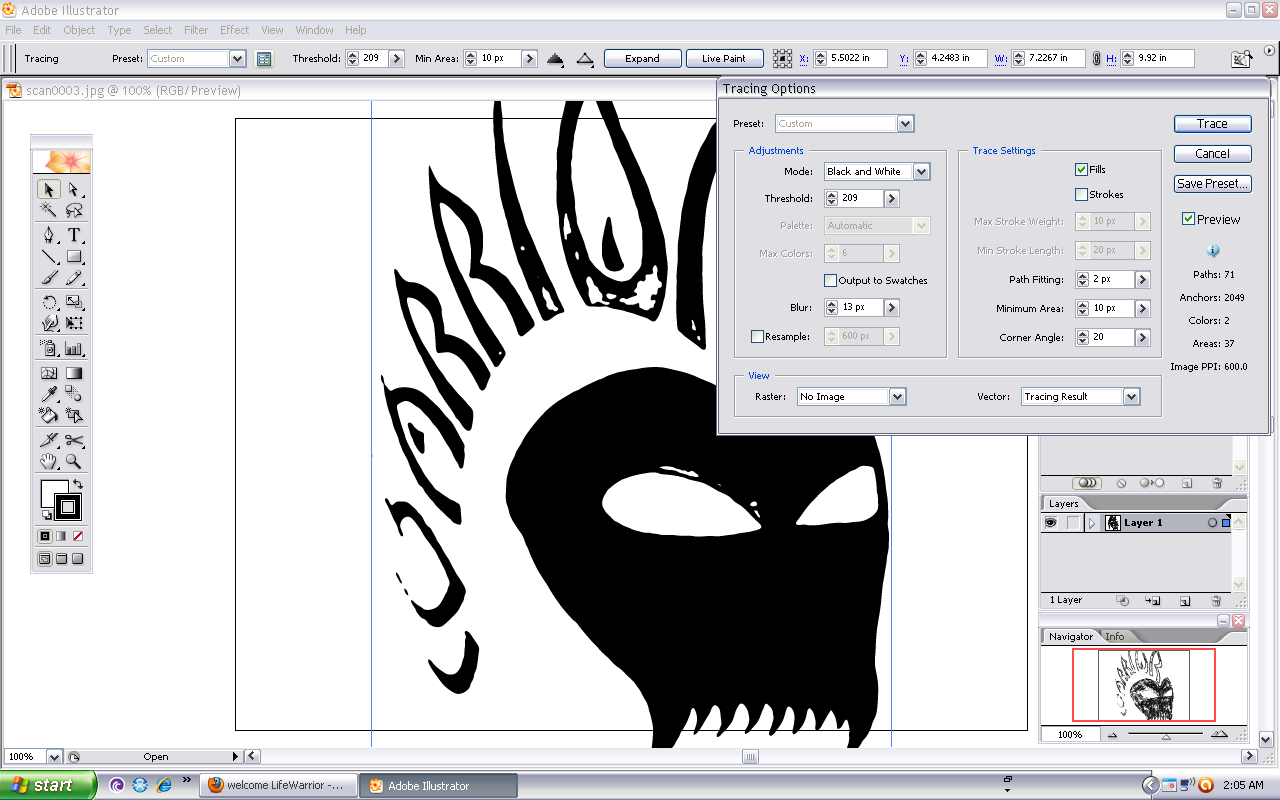Click the Cancel button
The height and width of the screenshot is (800, 1280).
1212,154
